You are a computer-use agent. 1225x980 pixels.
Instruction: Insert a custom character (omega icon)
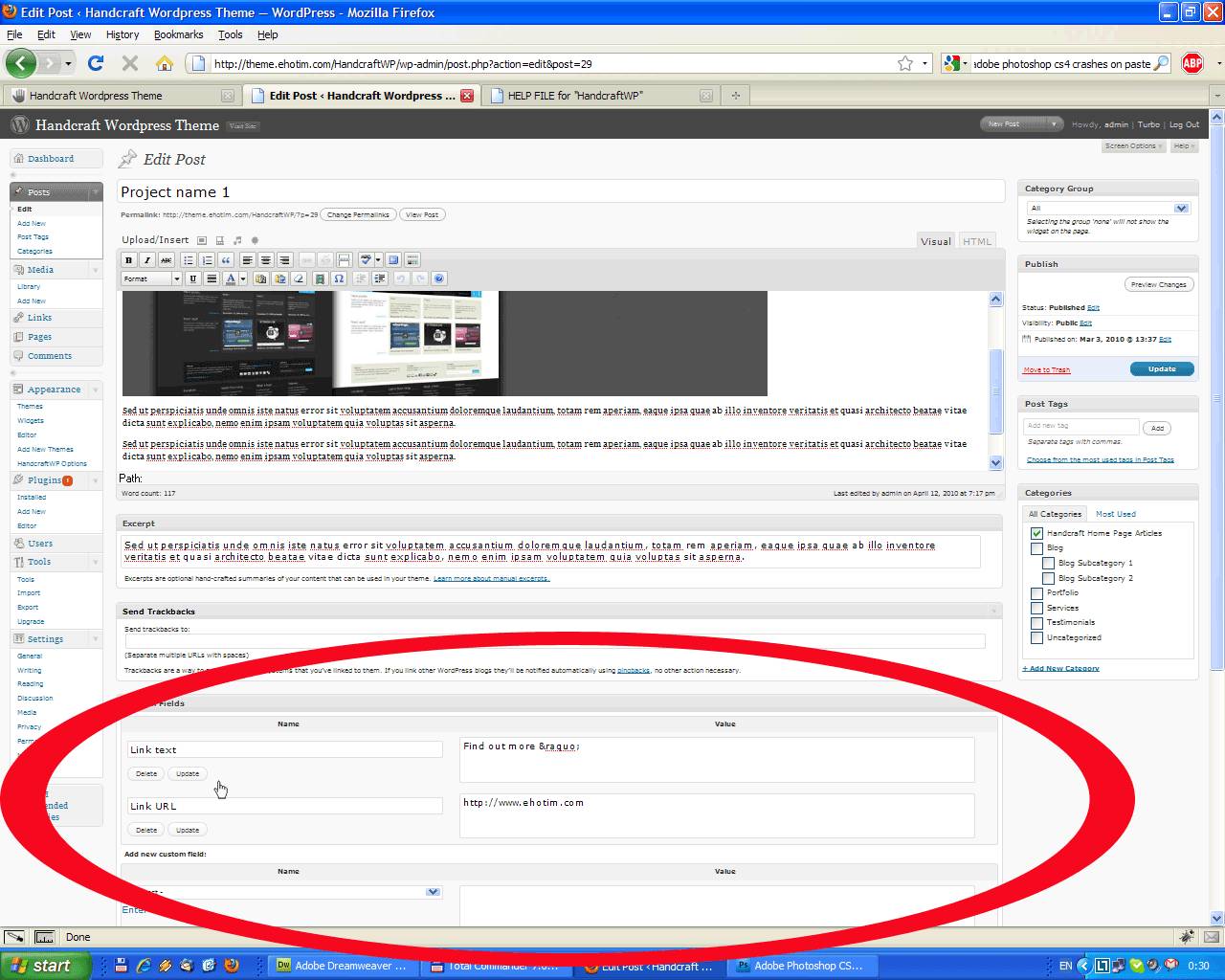340,279
